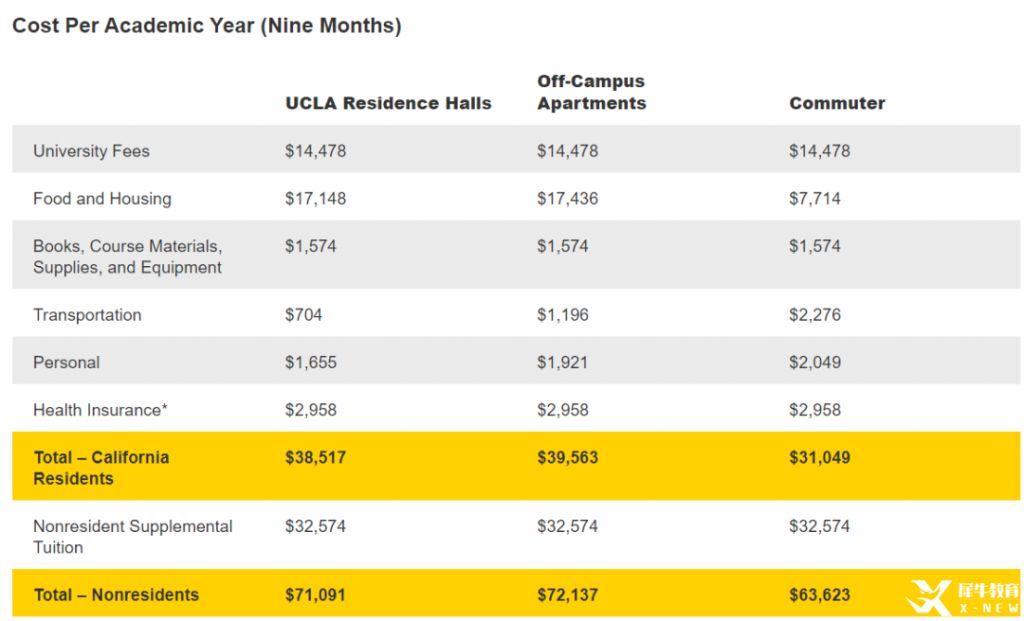Viewport: 1024px width, 621px height.
Task: Select the Transportation row label
Action: (x=87, y=315)
